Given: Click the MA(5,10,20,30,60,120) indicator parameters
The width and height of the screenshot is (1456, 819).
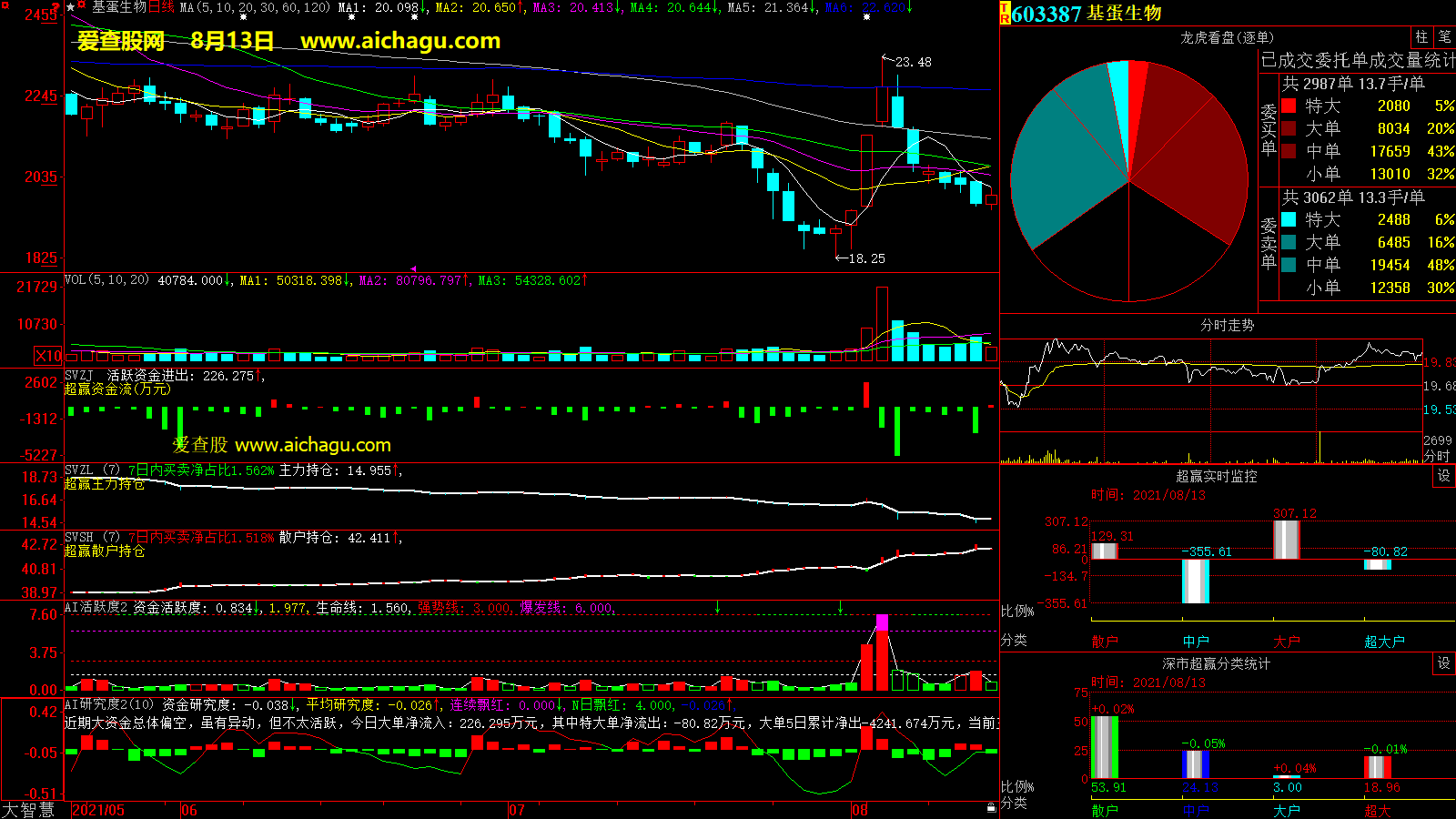Looking at the screenshot, I should coord(255,7).
